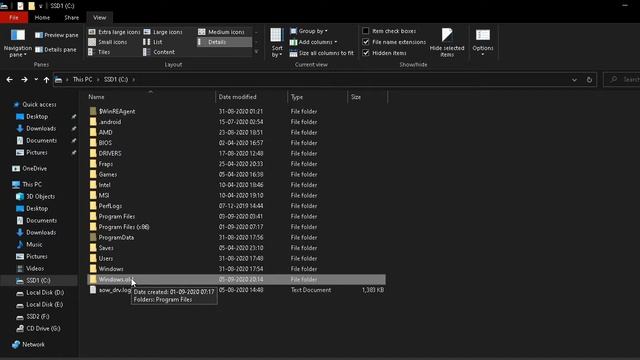Open recent locations dropdown arrow
Image resolution: width=640 pixels, height=360 pixels.
tap(36, 80)
